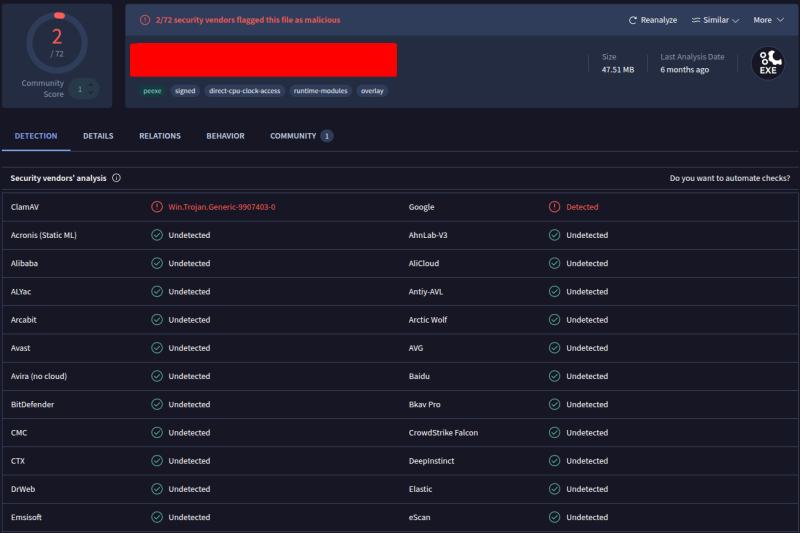Click Win.Trojan.Generic-9907403-0 detection text
This screenshot has width=800, height=533.
coord(222,207)
